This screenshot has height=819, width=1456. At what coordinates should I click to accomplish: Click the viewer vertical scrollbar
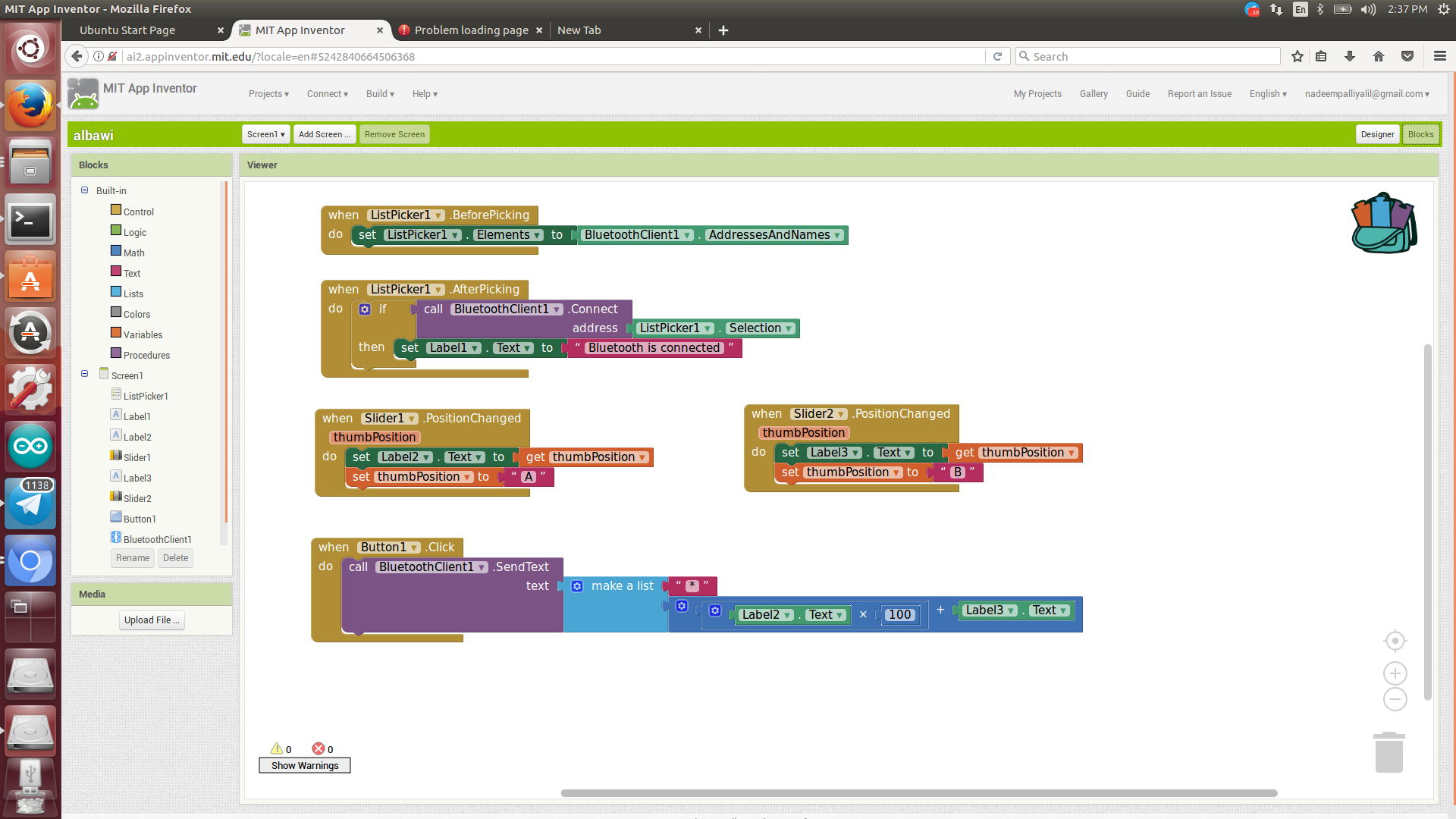(1428, 522)
